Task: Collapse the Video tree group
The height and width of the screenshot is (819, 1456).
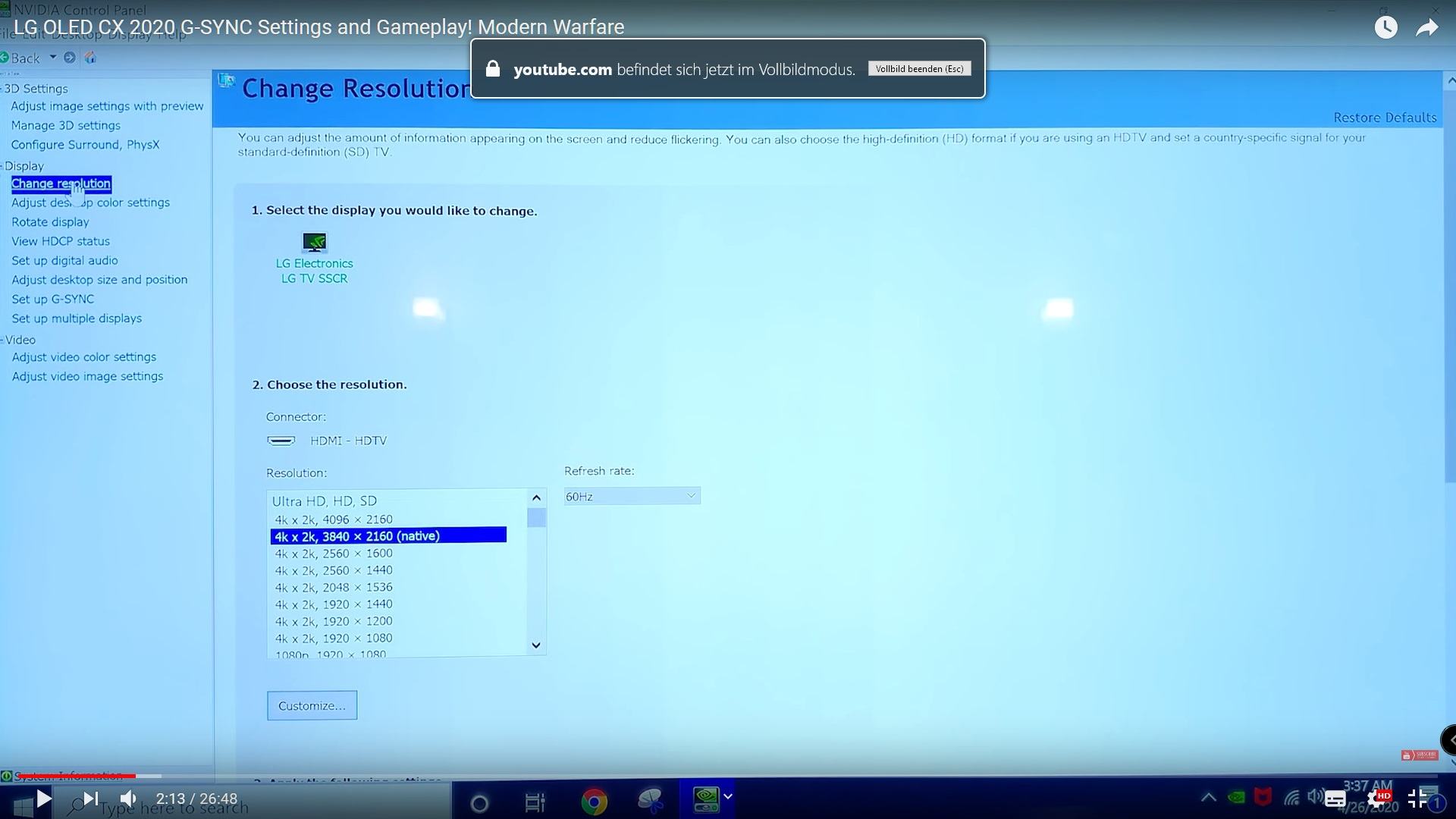Action: 2,340
